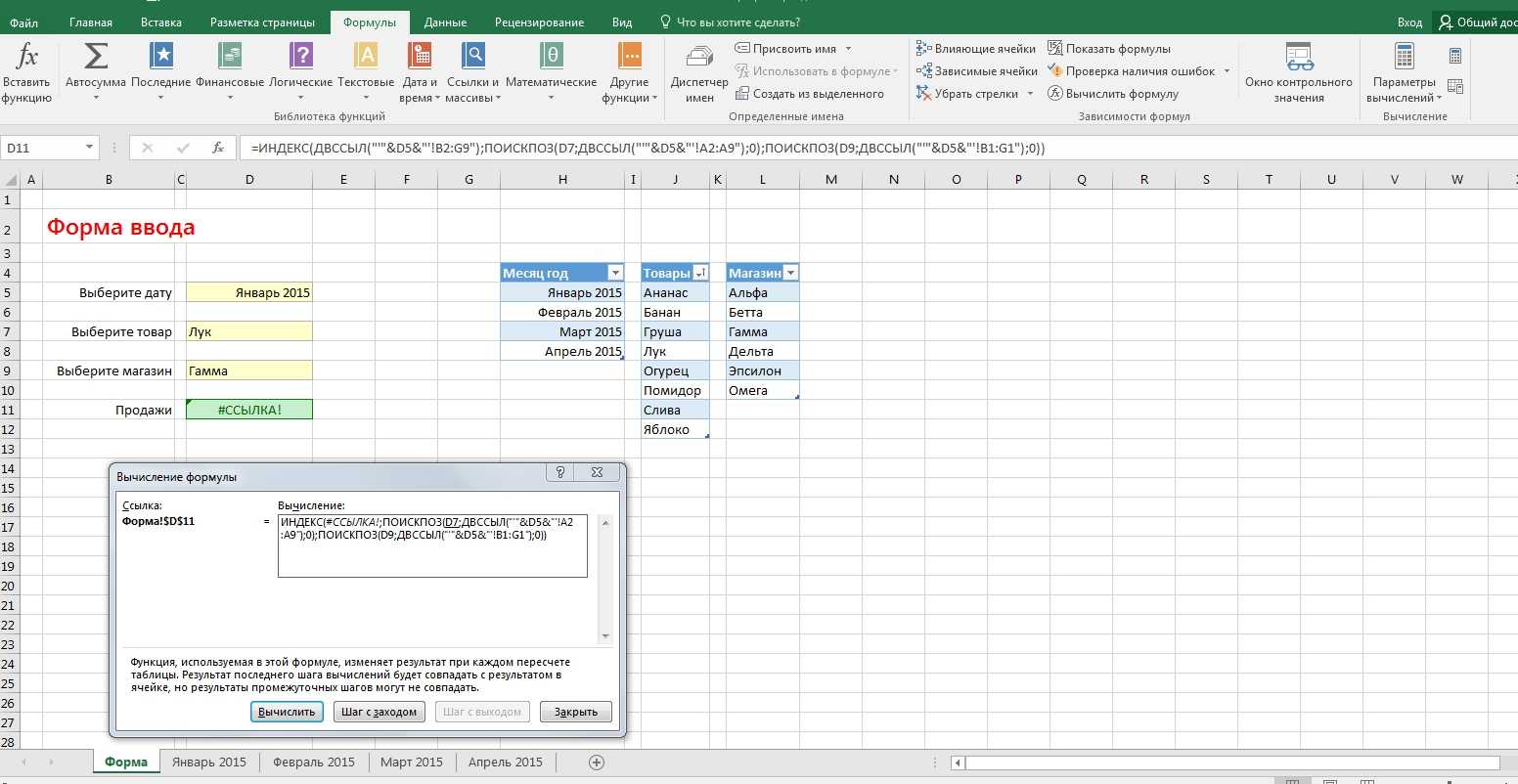Open the Логические functions library
The width and height of the screenshot is (1518, 784).
coord(301,73)
